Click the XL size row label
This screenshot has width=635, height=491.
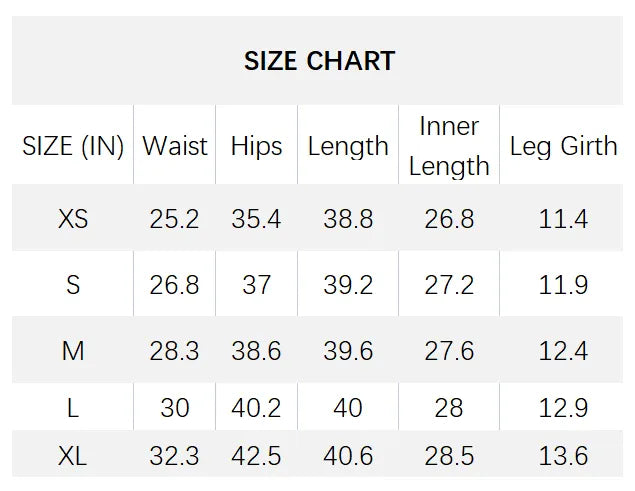pos(73,456)
